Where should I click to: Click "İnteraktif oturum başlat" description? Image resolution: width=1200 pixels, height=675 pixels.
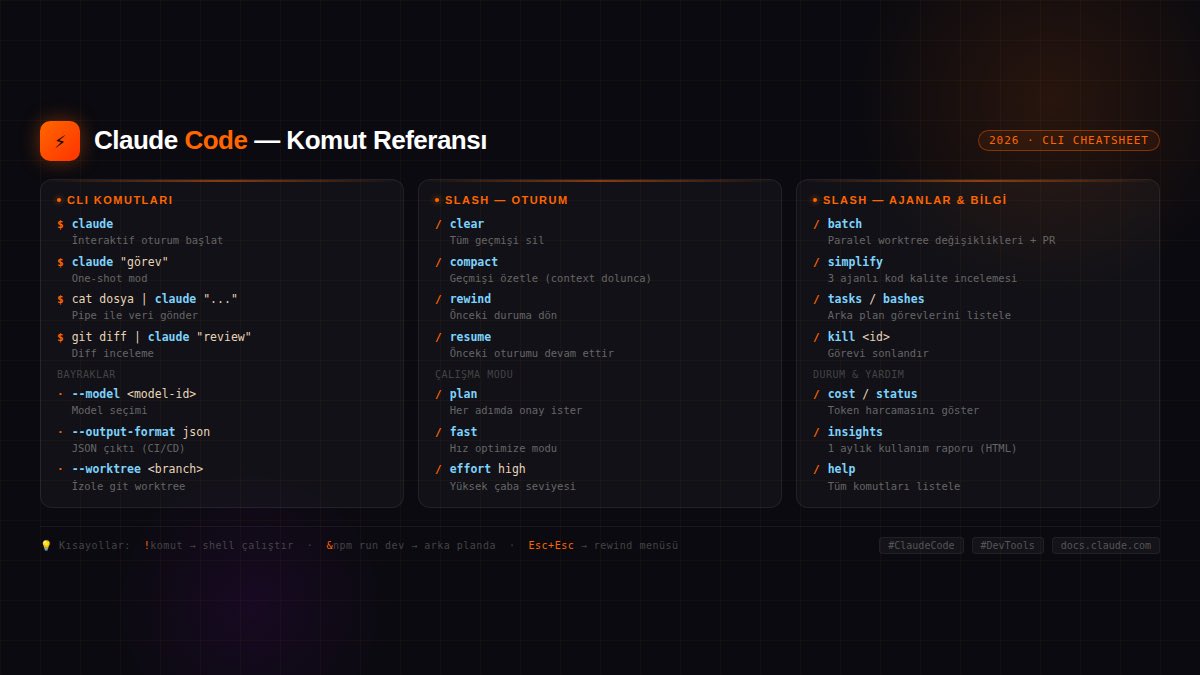147,241
